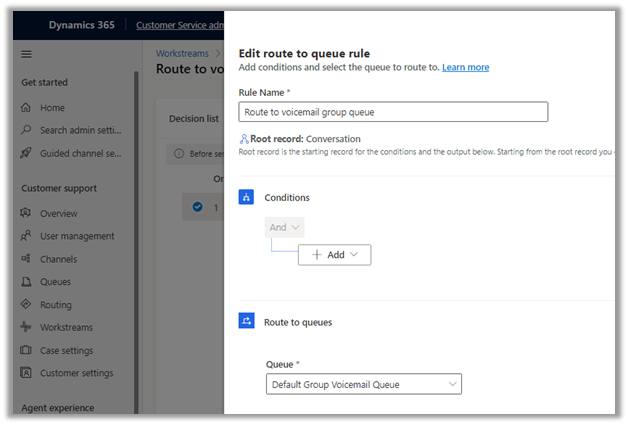This screenshot has width=628, height=425.
Task: Click the Channels icon in sidebar
Action: coord(27,260)
